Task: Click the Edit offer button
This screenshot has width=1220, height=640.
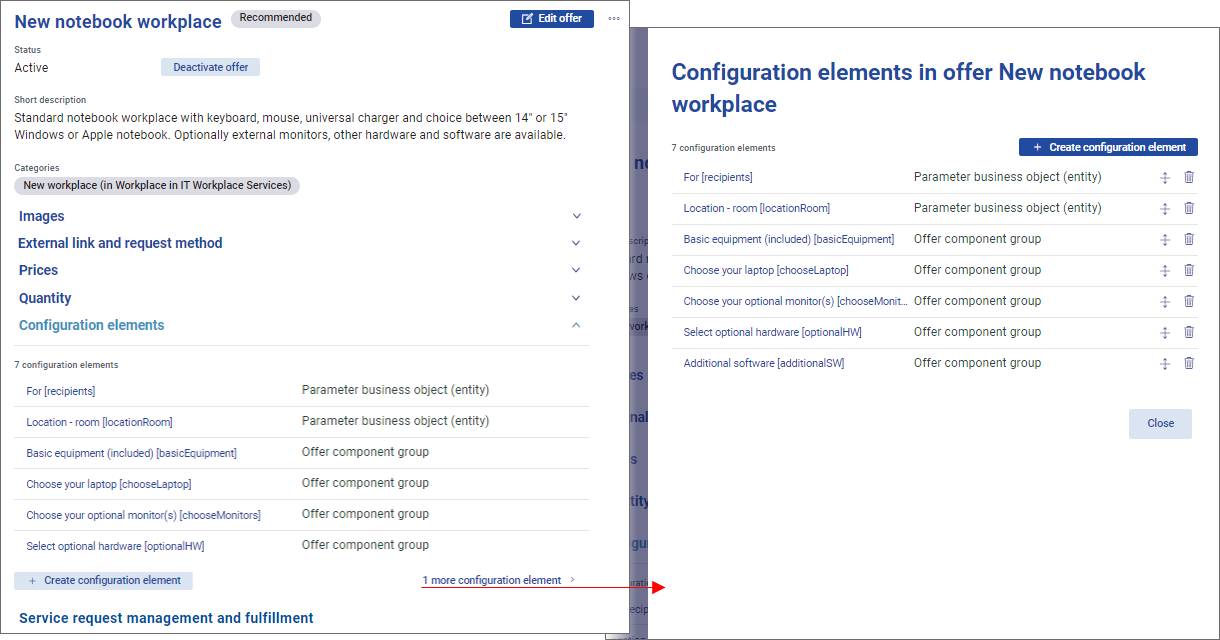Action: [552, 19]
